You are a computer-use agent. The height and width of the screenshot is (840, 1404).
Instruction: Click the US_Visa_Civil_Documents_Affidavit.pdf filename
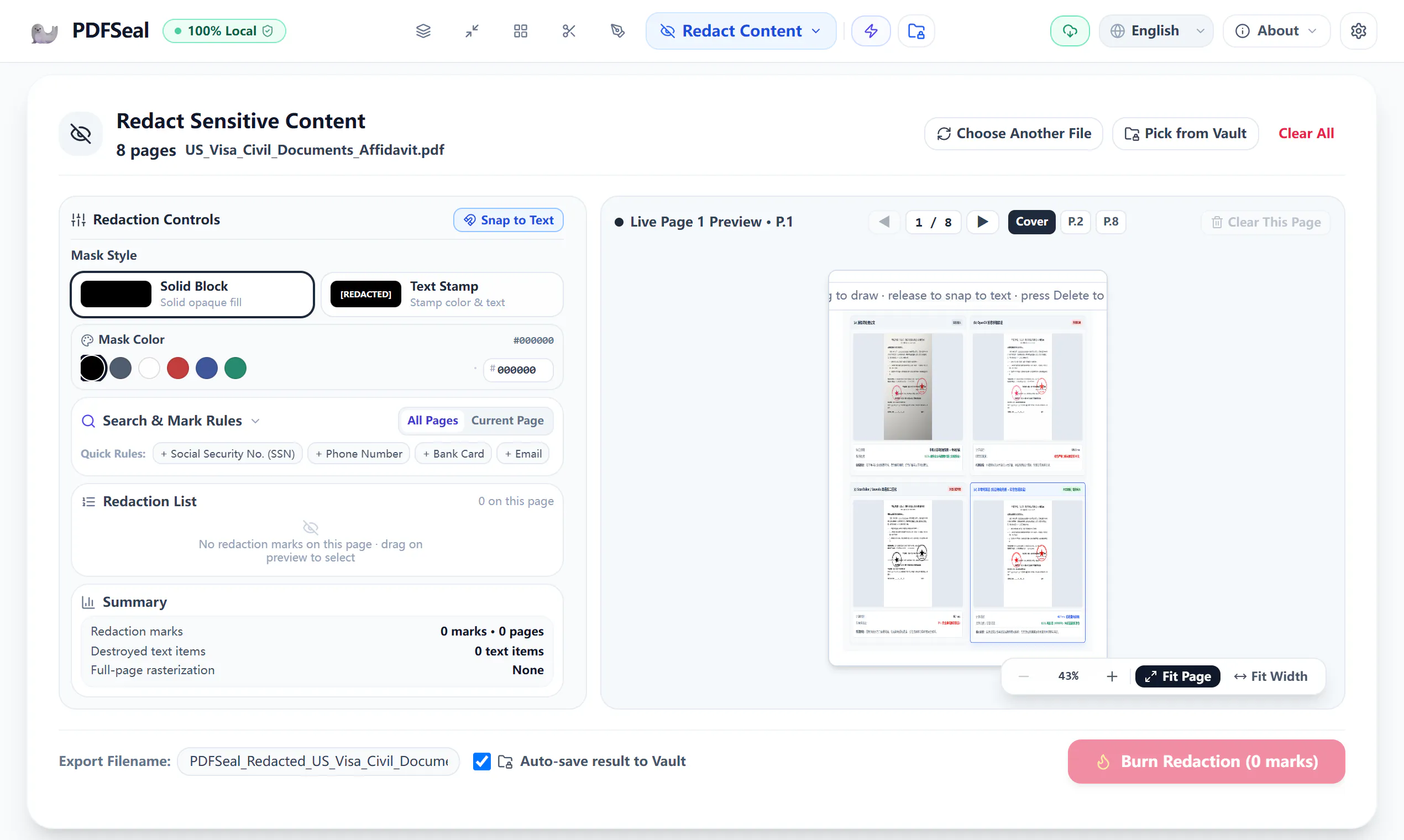click(x=315, y=150)
